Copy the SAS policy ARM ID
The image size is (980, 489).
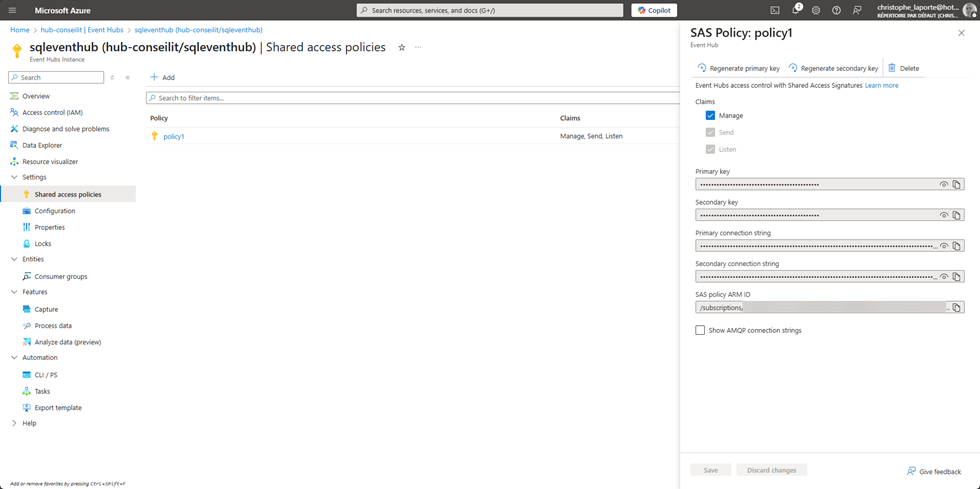956,307
